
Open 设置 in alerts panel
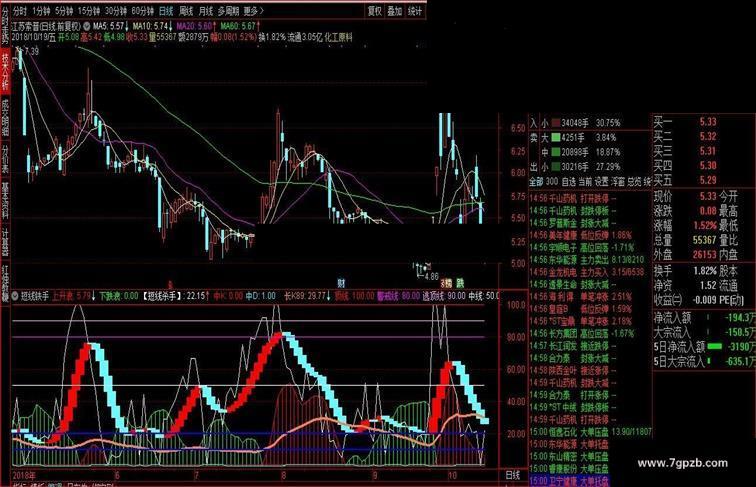(x=601, y=182)
